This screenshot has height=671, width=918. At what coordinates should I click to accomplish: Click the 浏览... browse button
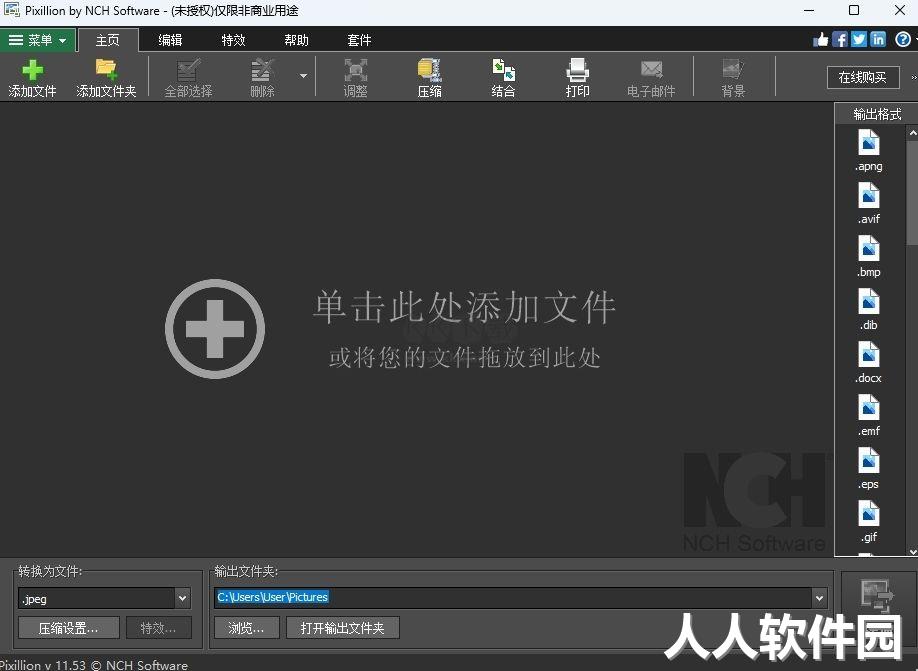pos(246,628)
